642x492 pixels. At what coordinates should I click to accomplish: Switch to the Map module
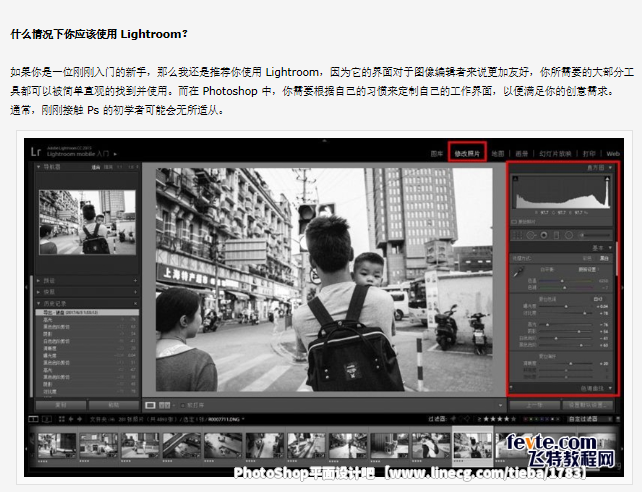coord(497,154)
